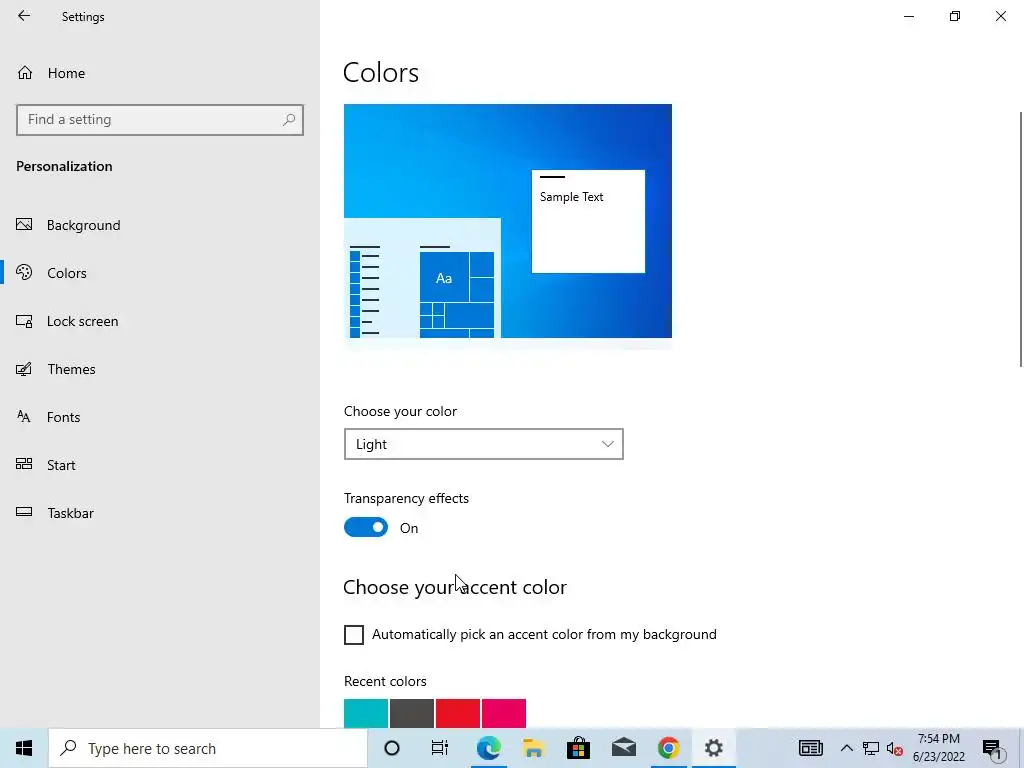Open the Mail app from taskbar
This screenshot has width=1024, height=768.
[x=624, y=748]
